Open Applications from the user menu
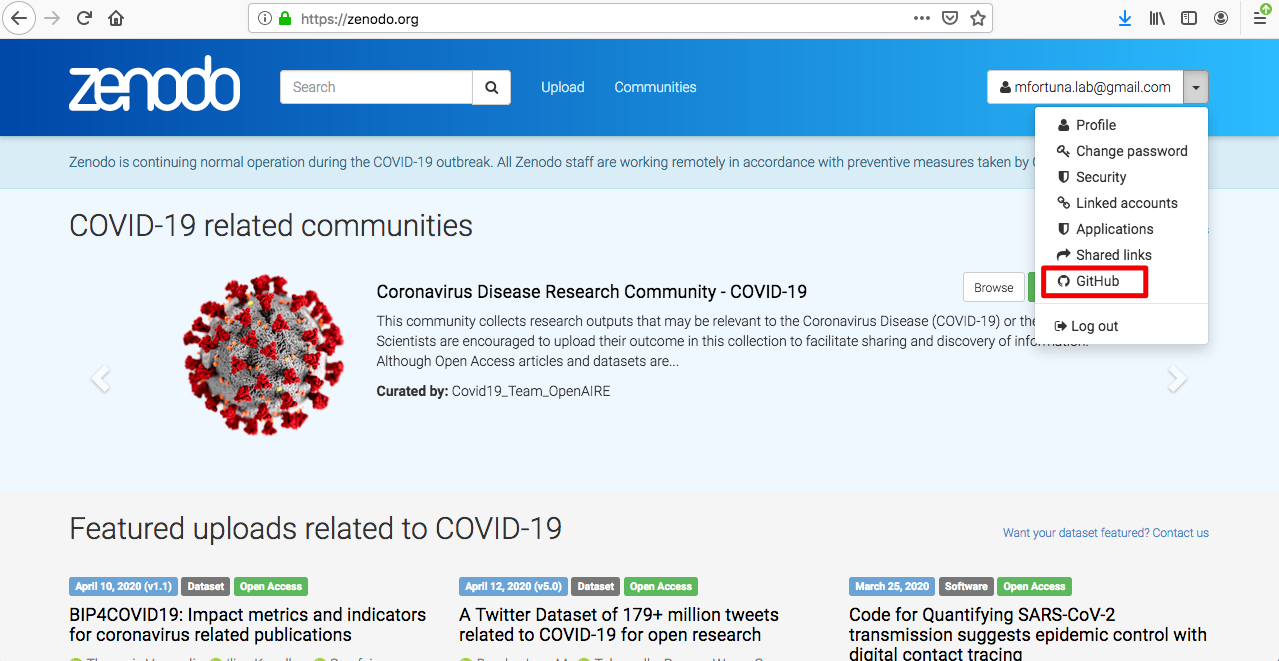The height and width of the screenshot is (661, 1279). coord(1122,229)
